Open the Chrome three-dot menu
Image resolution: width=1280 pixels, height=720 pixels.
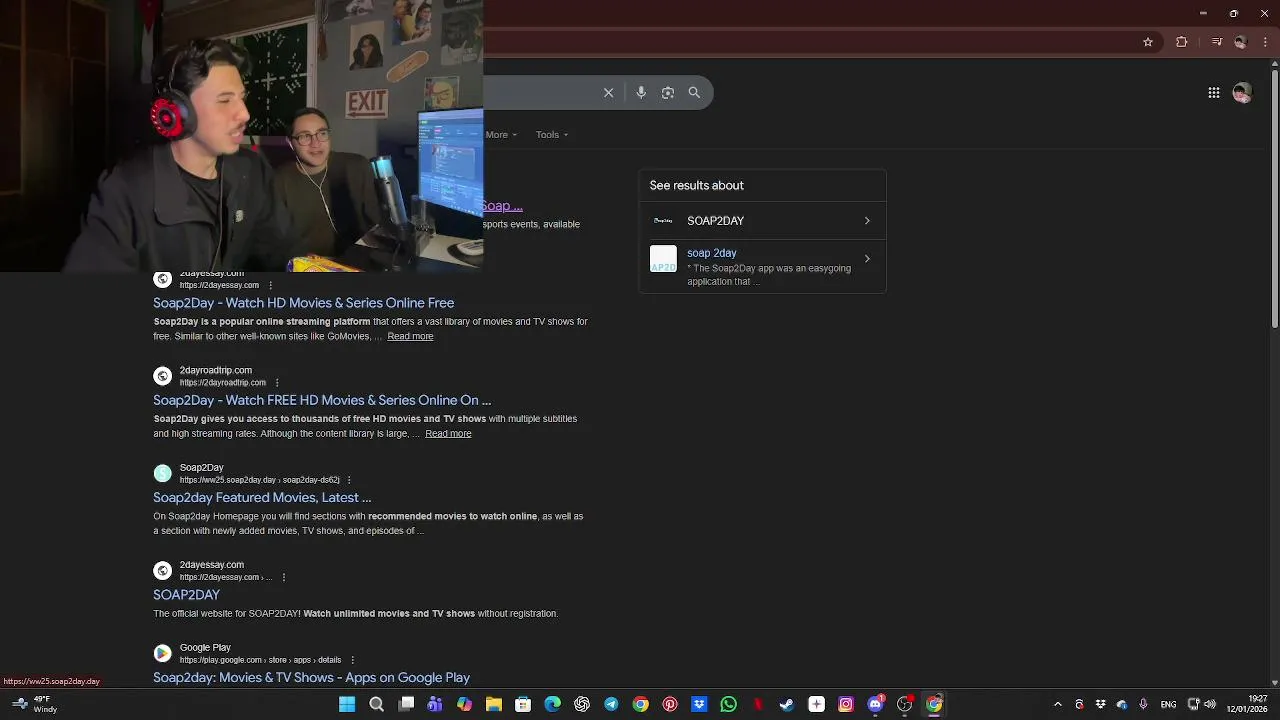[x=1265, y=42]
